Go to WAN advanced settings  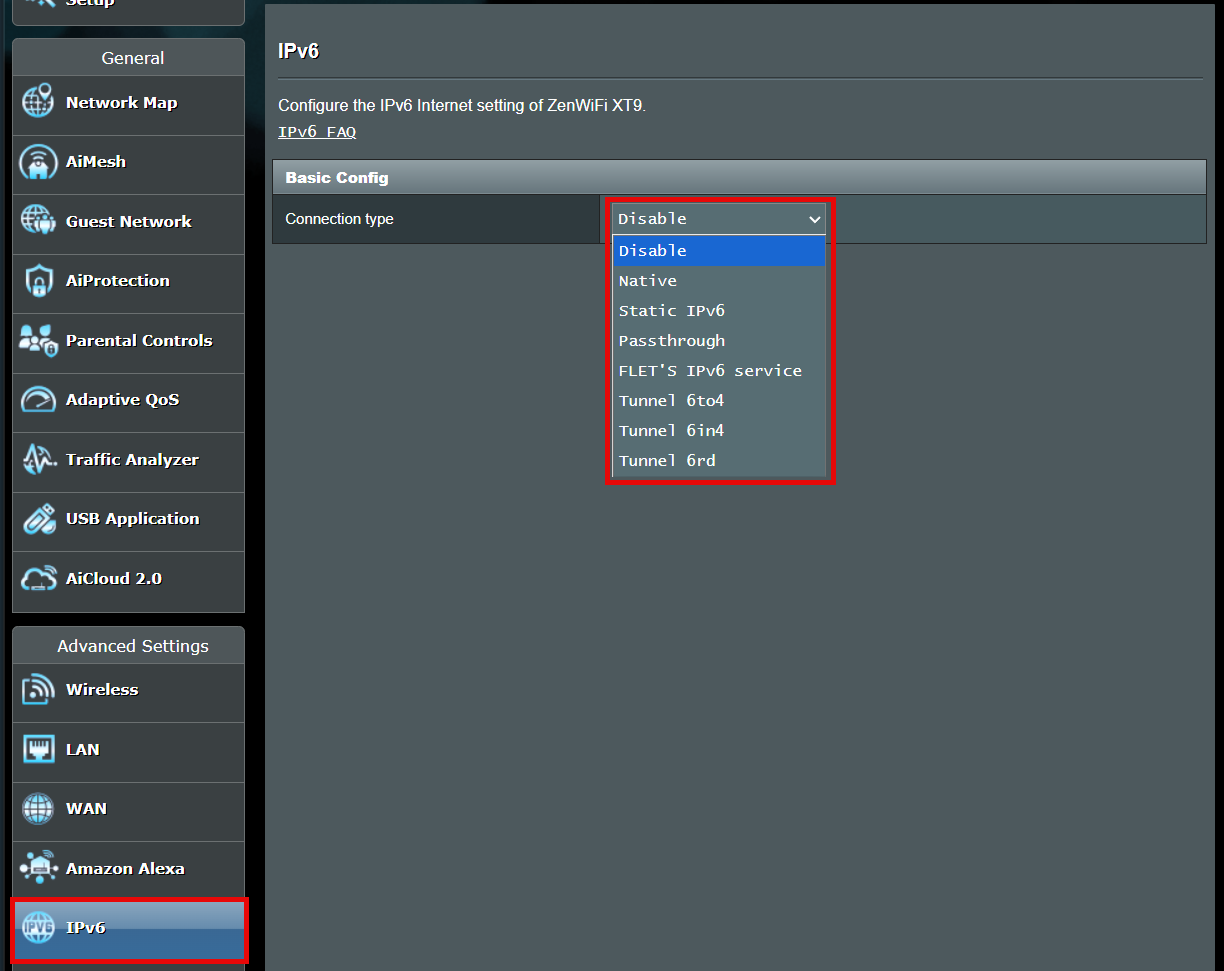point(86,809)
